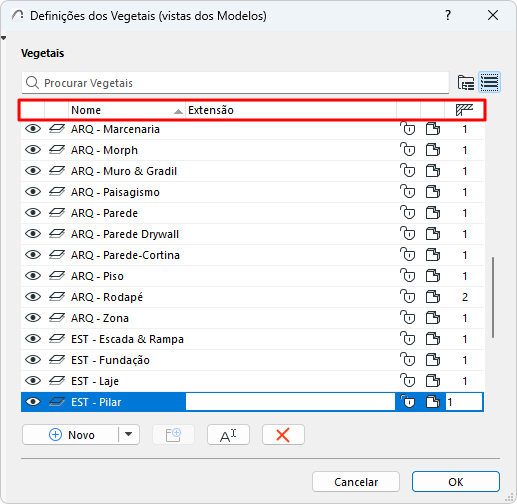517x504 pixels.
Task: Edit the intersection number of EST - Pilar
Action: click(464, 402)
